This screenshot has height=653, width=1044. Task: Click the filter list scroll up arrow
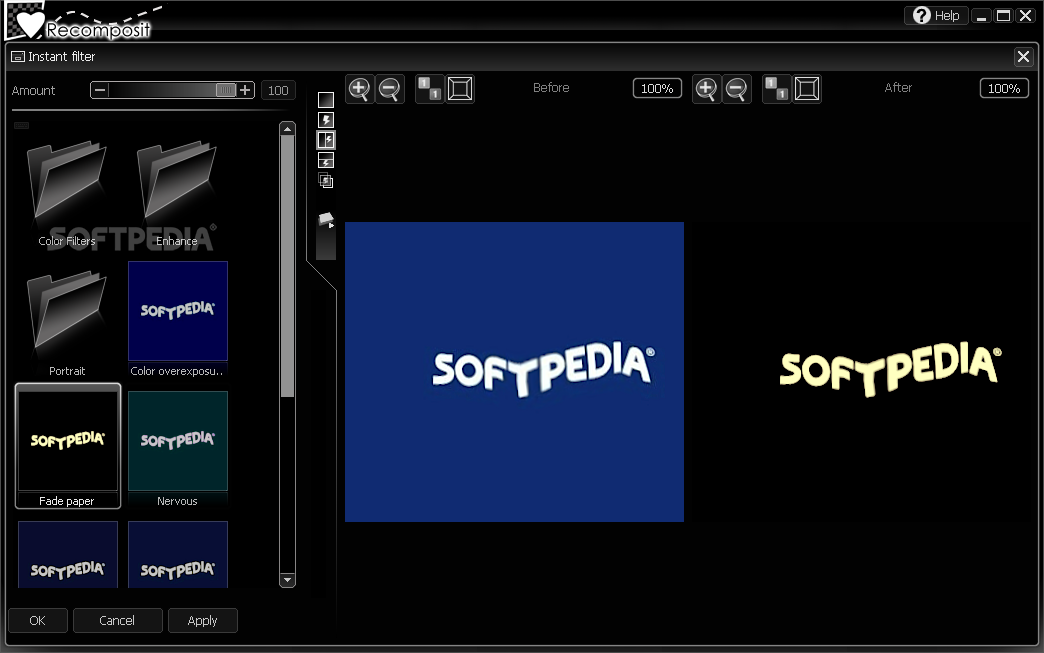click(x=288, y=129)
